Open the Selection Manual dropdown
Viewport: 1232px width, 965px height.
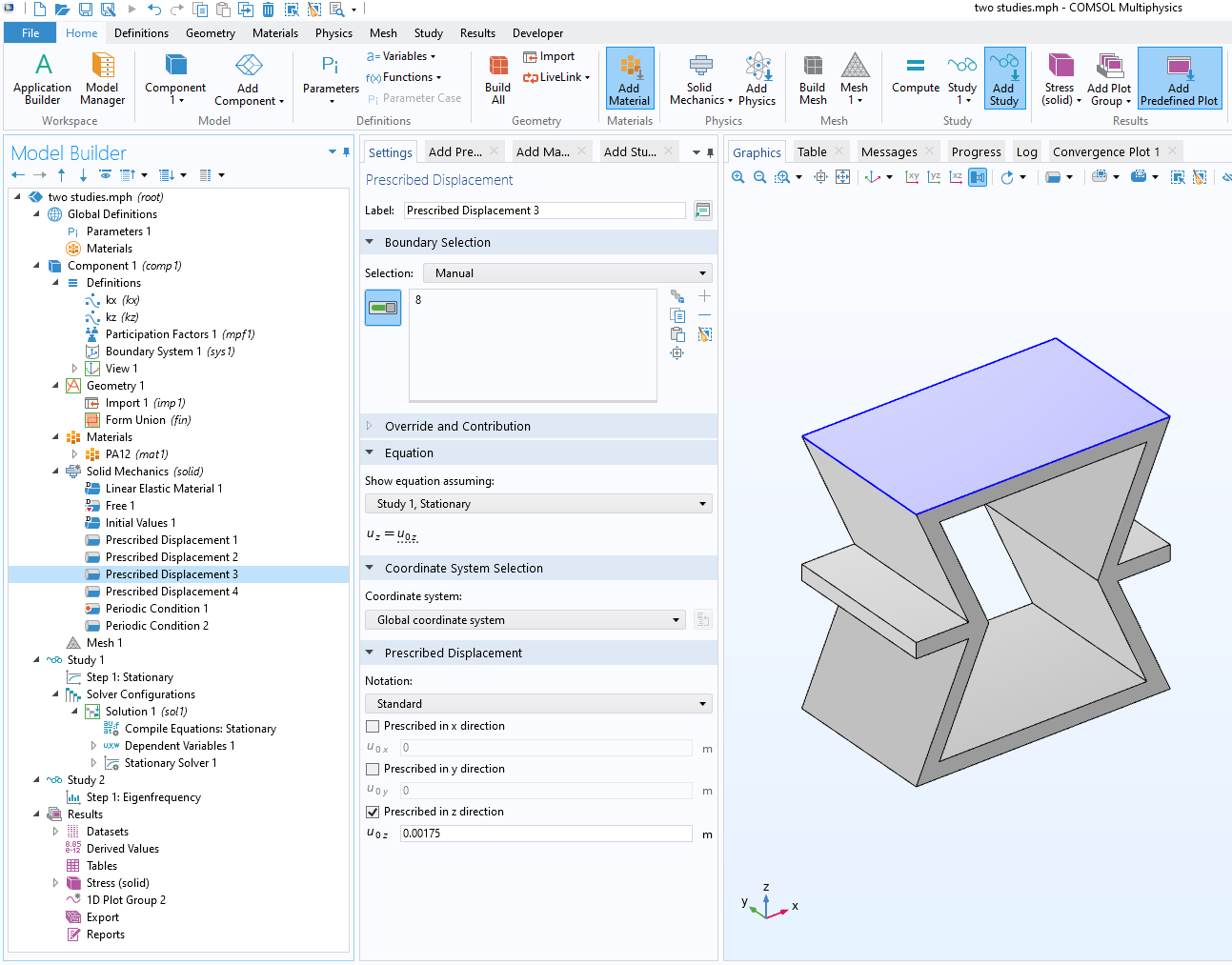click(567, 273)
